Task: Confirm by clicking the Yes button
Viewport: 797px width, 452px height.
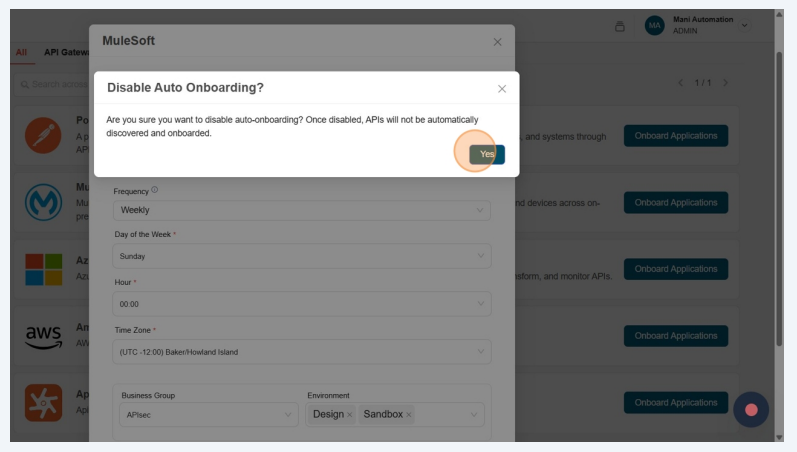Action: [x=486, y=154]
